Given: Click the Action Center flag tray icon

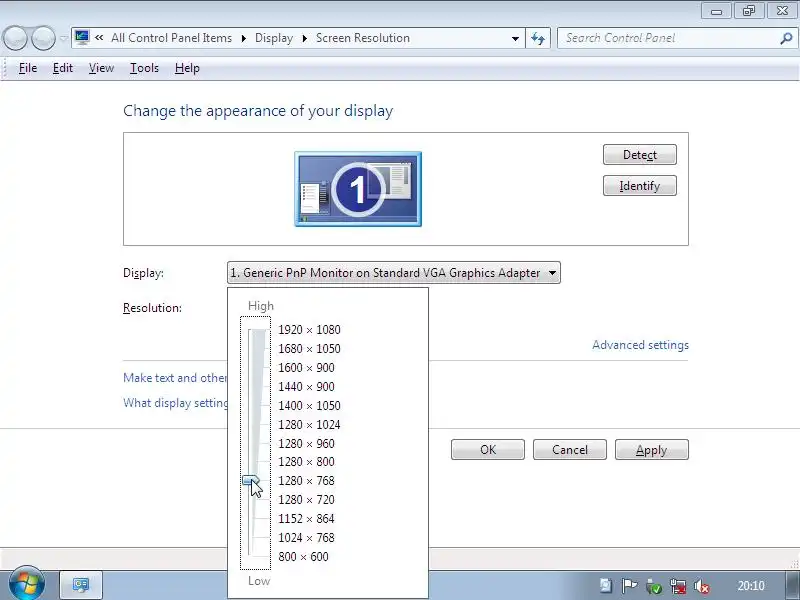Looking at the screenshot, I should [630, 586].
